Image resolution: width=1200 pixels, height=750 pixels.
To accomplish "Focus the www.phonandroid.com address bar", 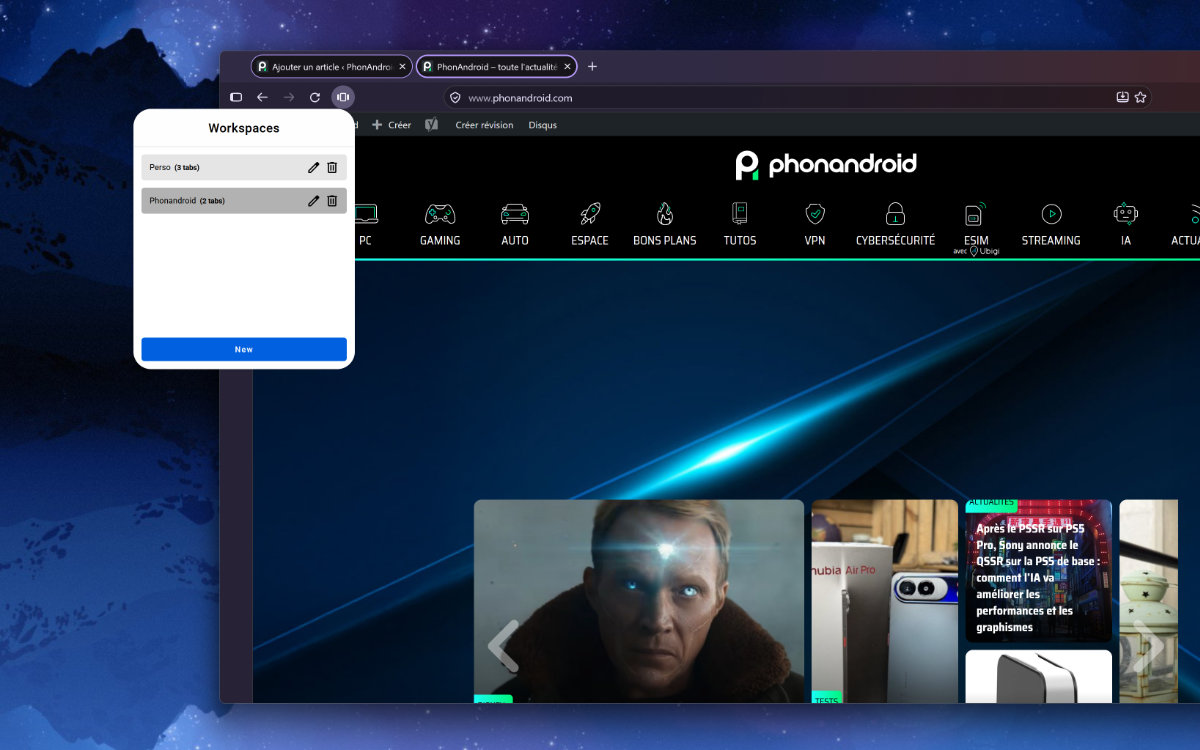I will [797, 98].
